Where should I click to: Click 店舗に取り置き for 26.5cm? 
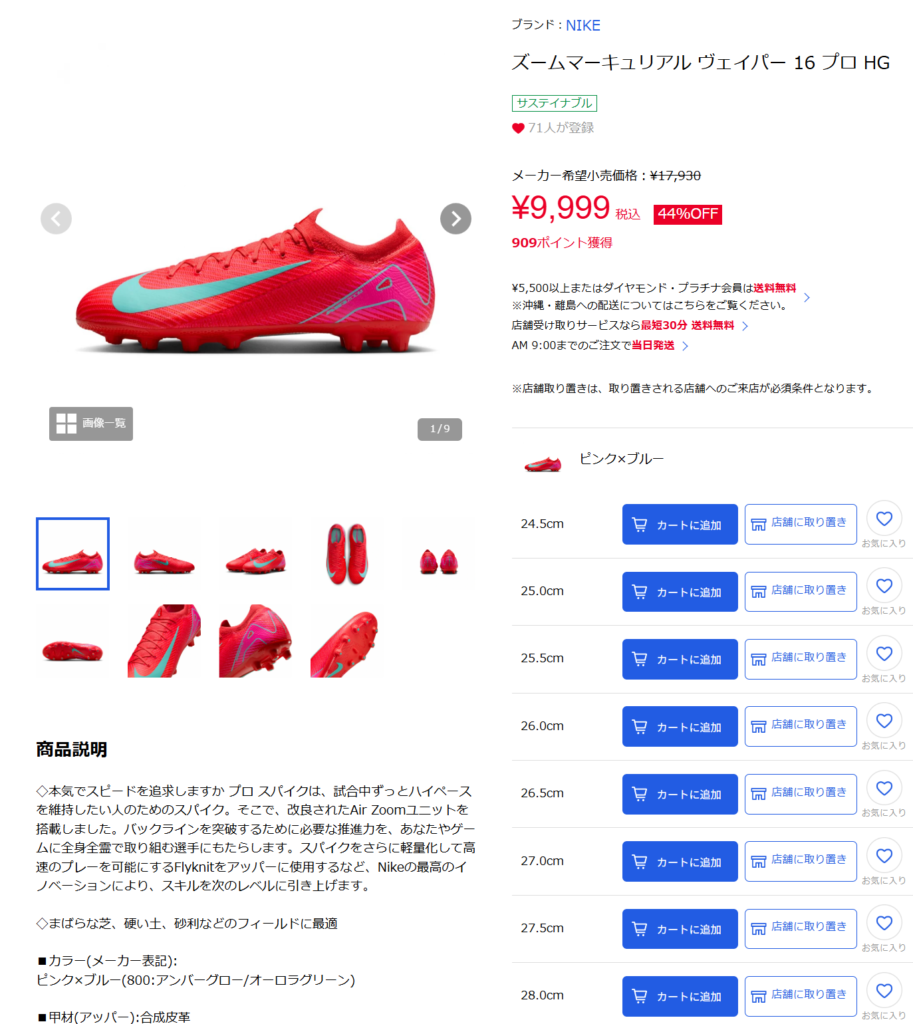click(x=801, y=793)
